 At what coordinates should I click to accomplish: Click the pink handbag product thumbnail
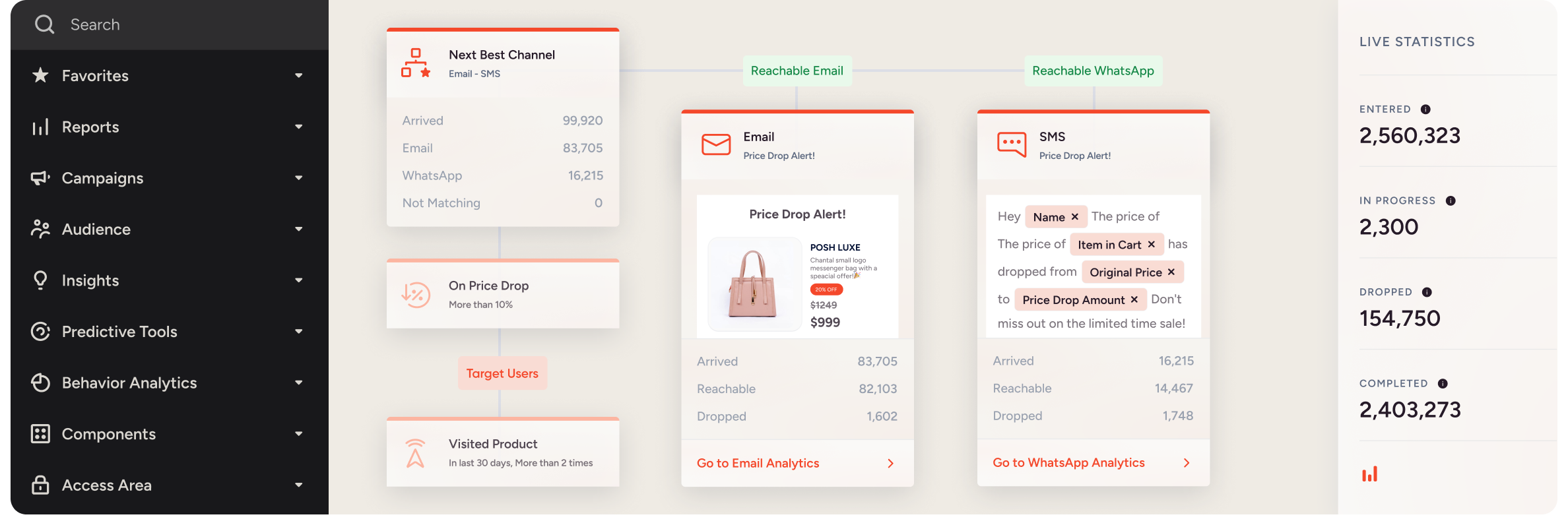[754, 284]
